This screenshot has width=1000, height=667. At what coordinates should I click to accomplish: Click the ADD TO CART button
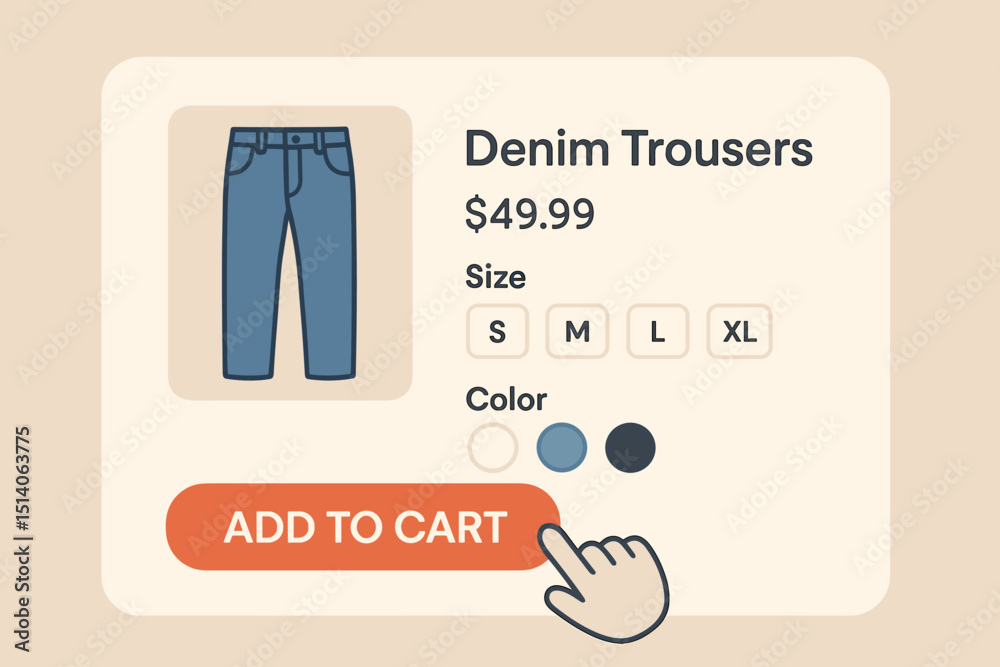click(x=362, y=527)
